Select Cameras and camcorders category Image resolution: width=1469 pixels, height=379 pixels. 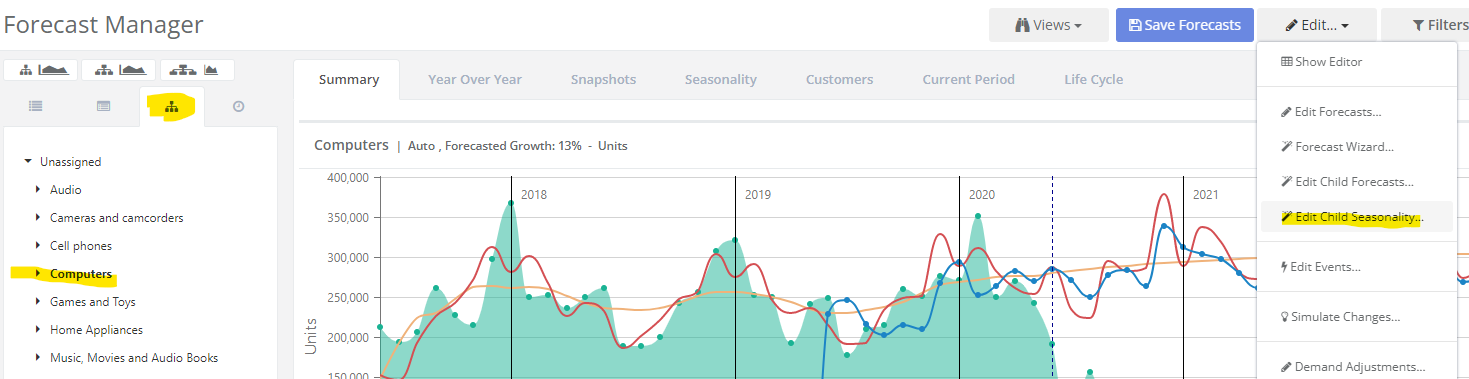117,217
